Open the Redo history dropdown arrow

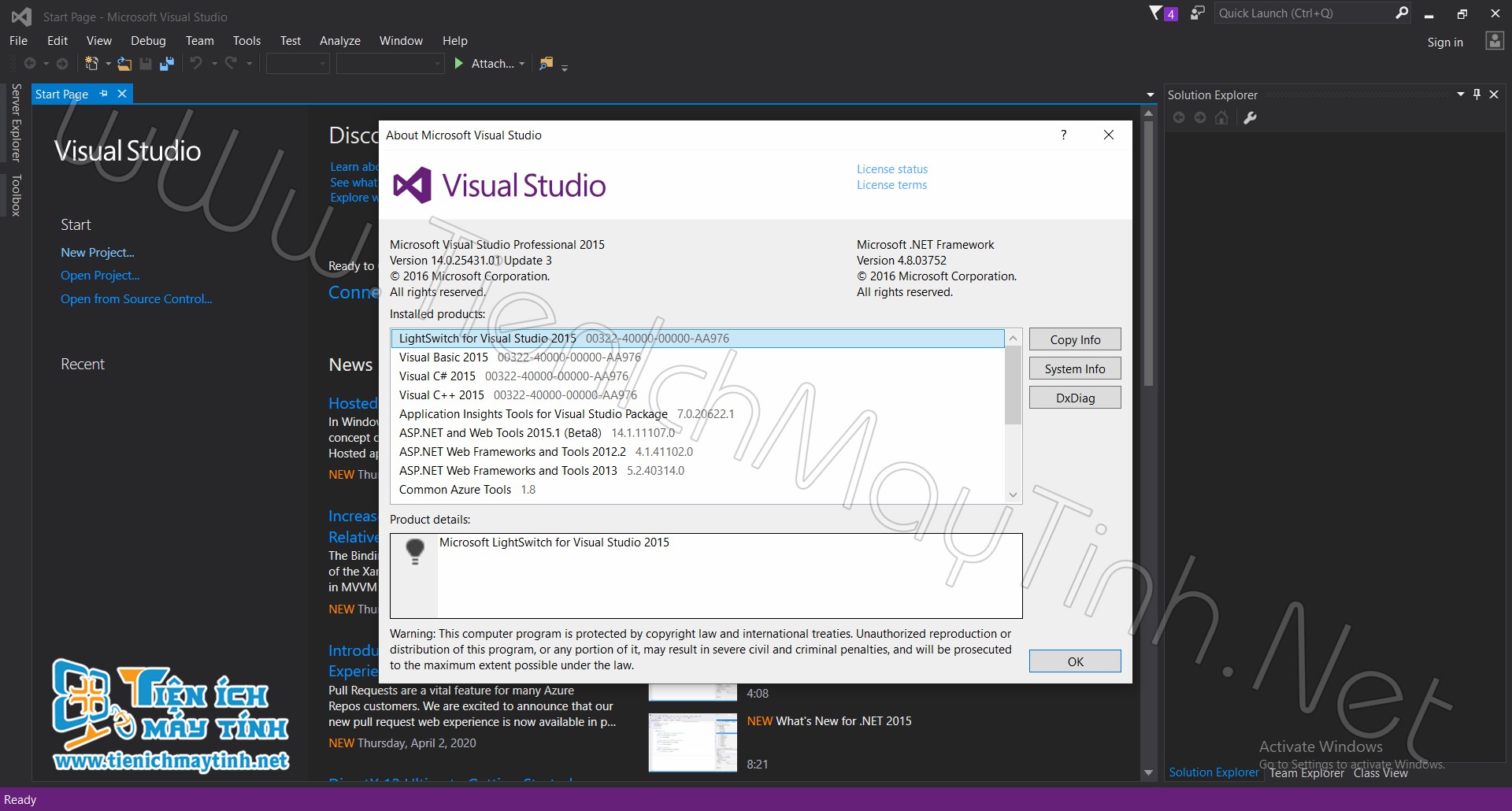click(249, 64)
